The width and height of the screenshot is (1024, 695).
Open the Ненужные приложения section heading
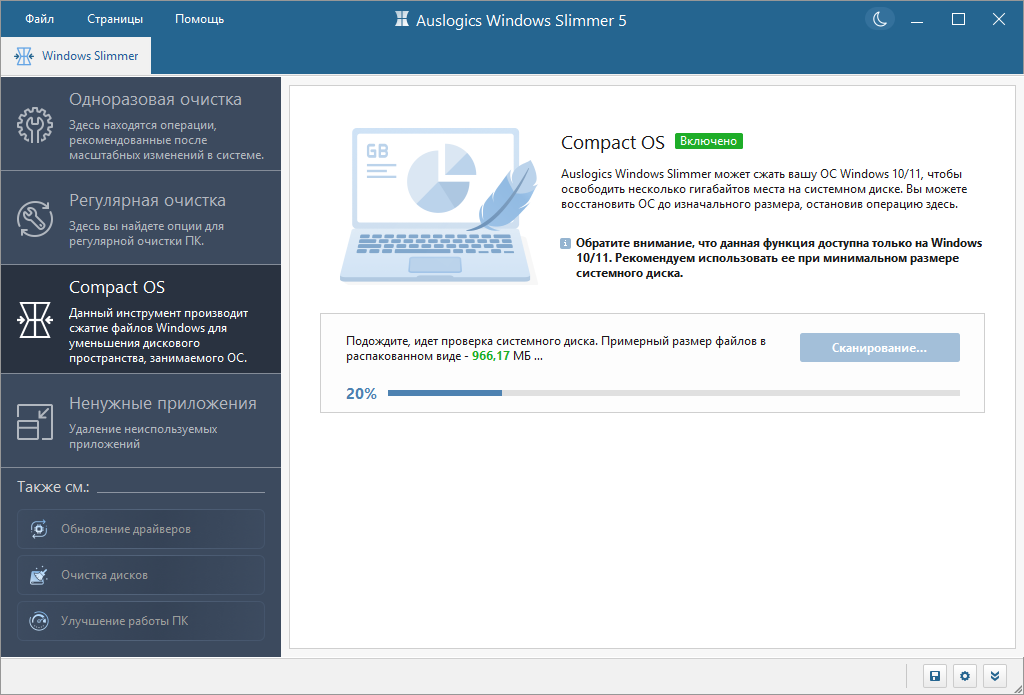163,403
